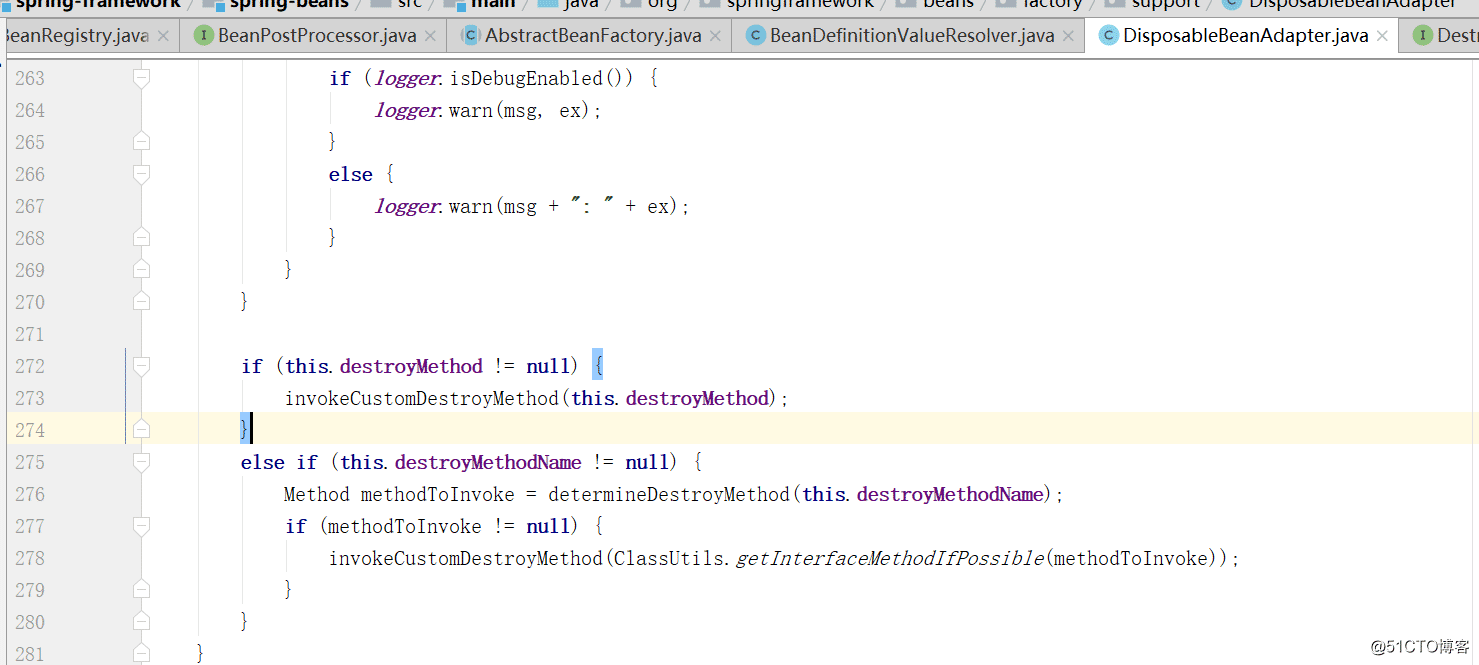Click the fold end marker at line 270
The height and width of the screenshot is (665, 1479).
coord(141,302)
